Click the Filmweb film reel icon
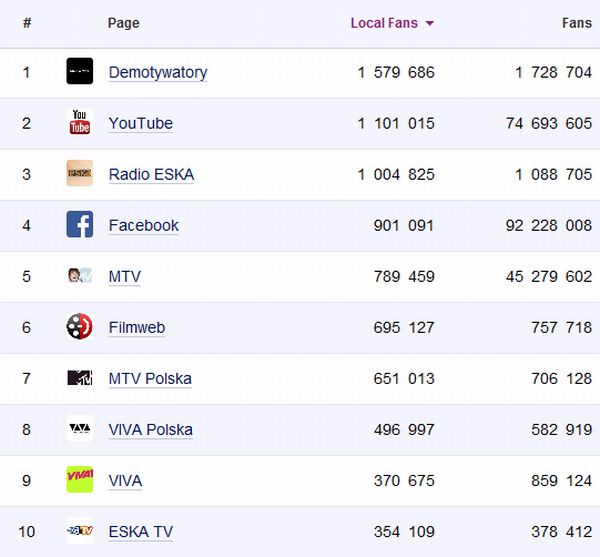The width and height of the screenshot is (600, 557). pos(80,326)
